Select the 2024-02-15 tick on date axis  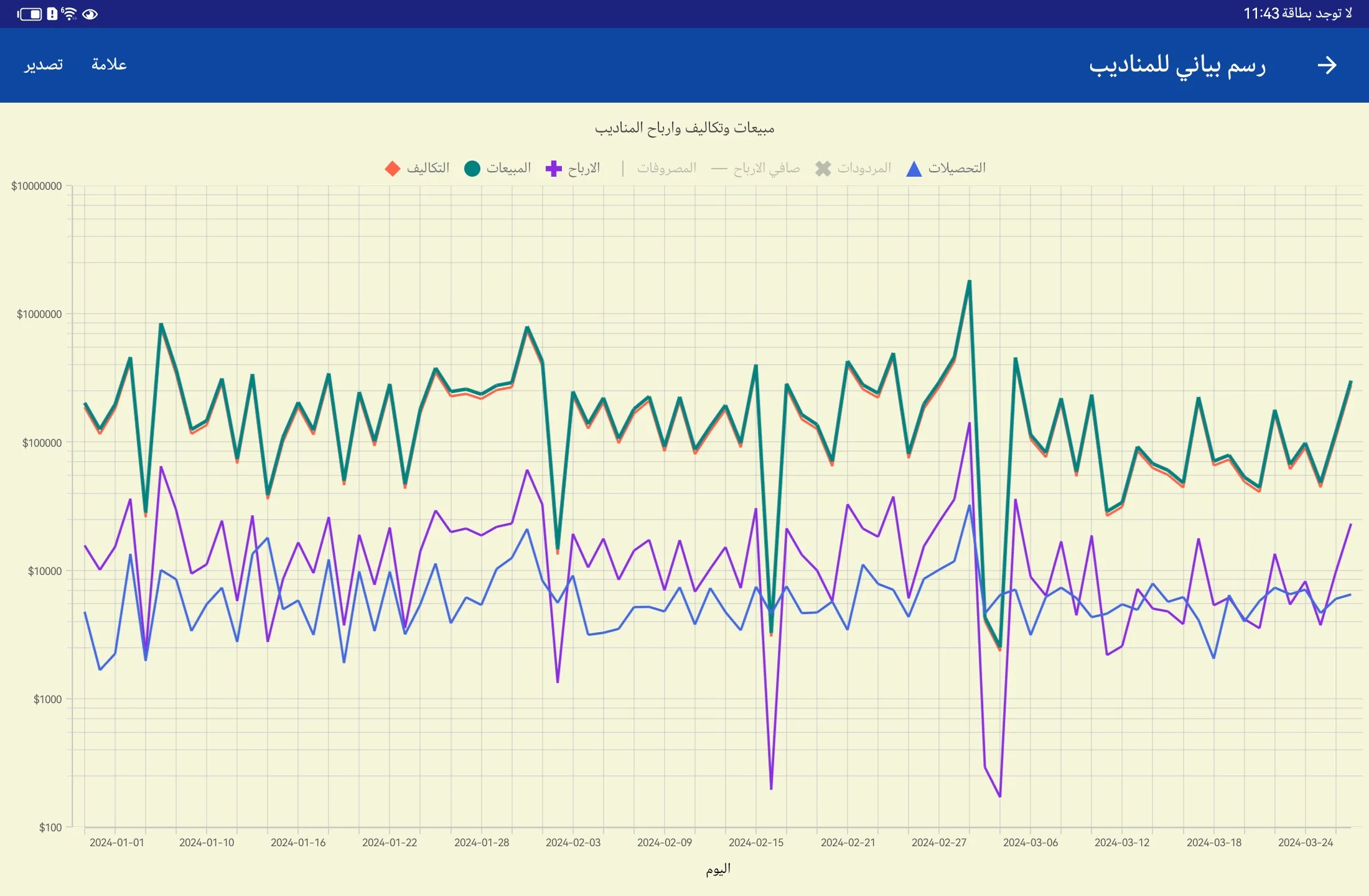[756, 842]
